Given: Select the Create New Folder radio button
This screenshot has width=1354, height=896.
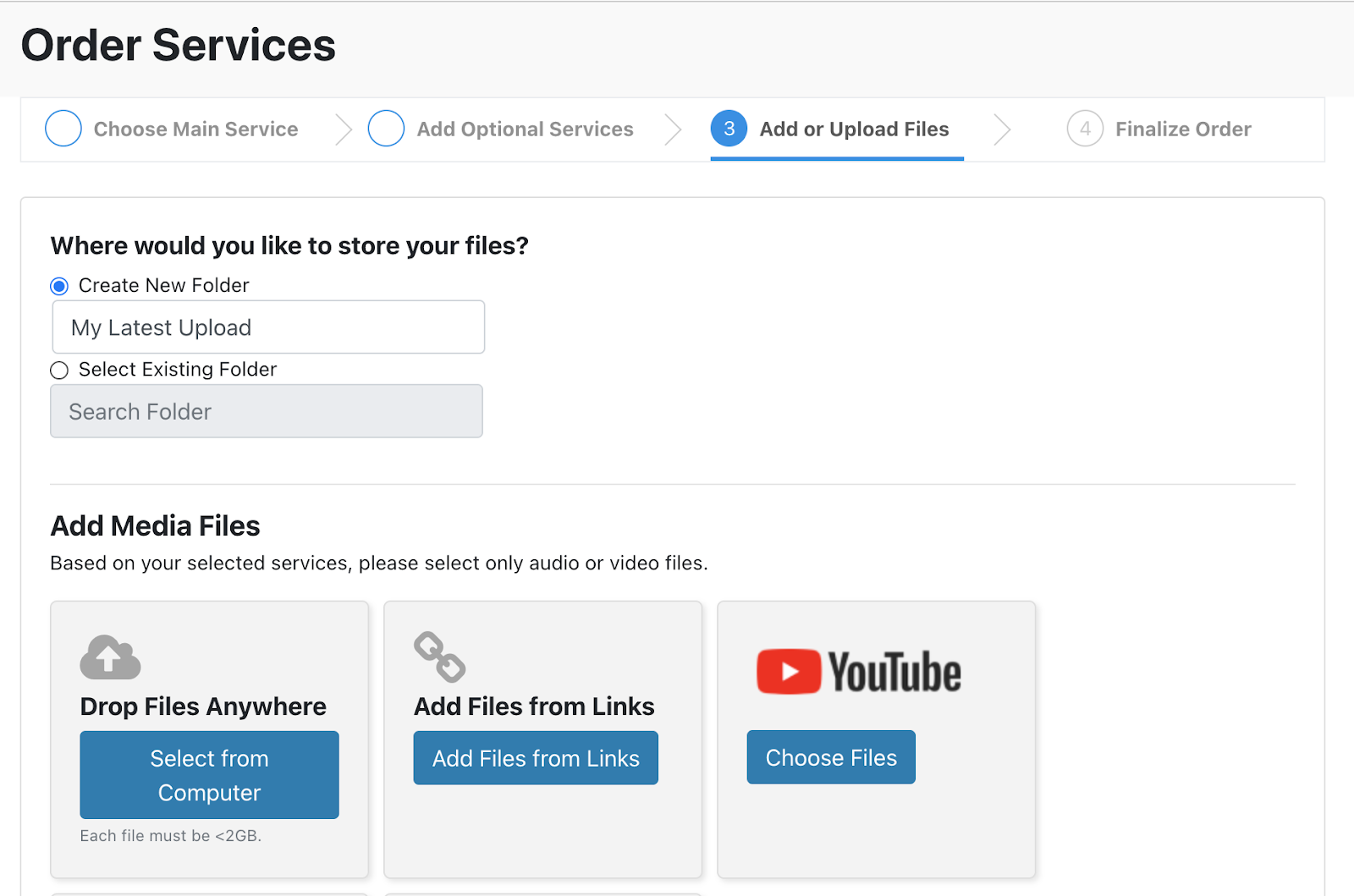Looking at the screenshot, I should [59, 286].
